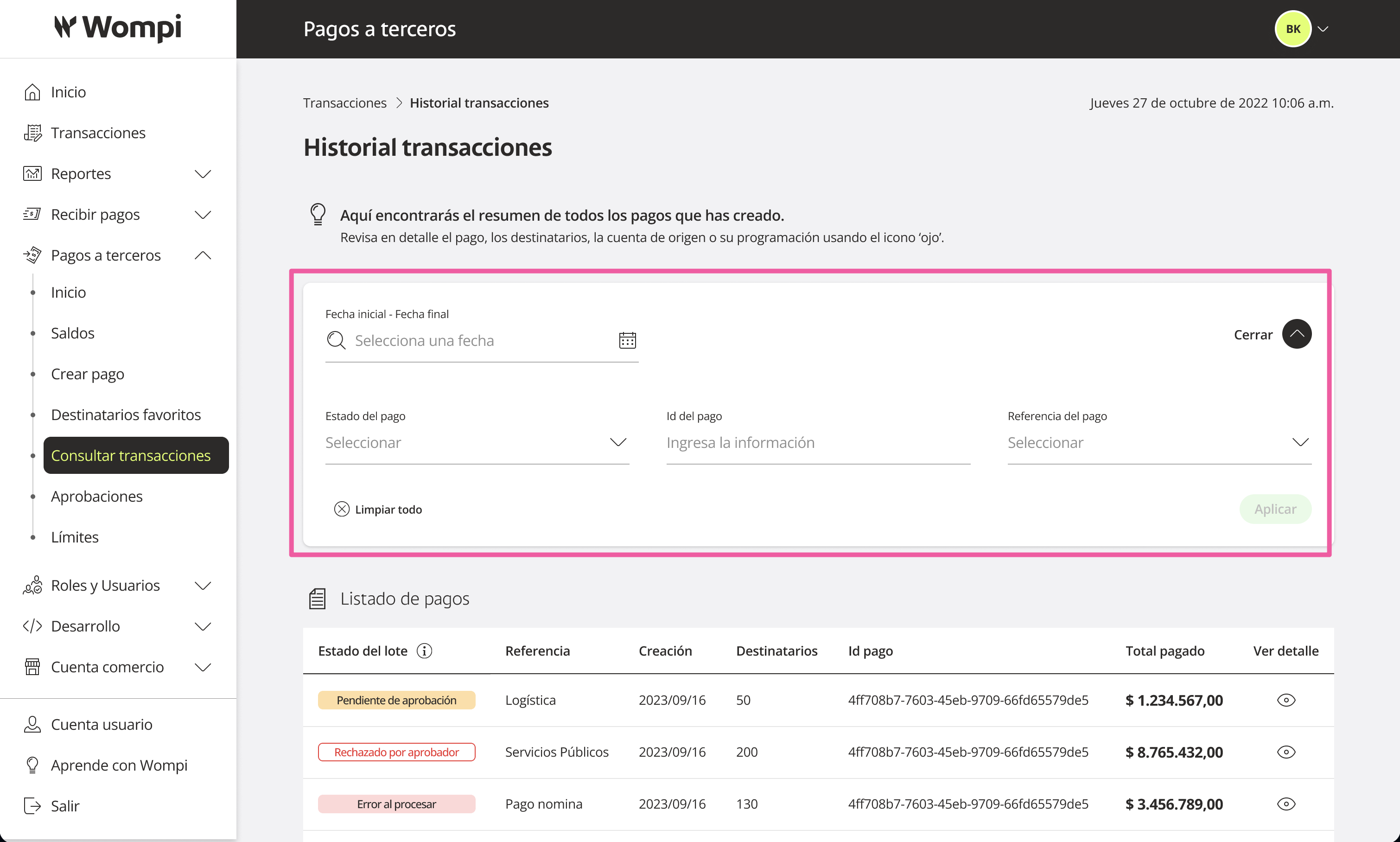The image size is (1400, 842).
Task: Open the calendar icon in date field
Action: pyautogui.click(x=627, y=340)
